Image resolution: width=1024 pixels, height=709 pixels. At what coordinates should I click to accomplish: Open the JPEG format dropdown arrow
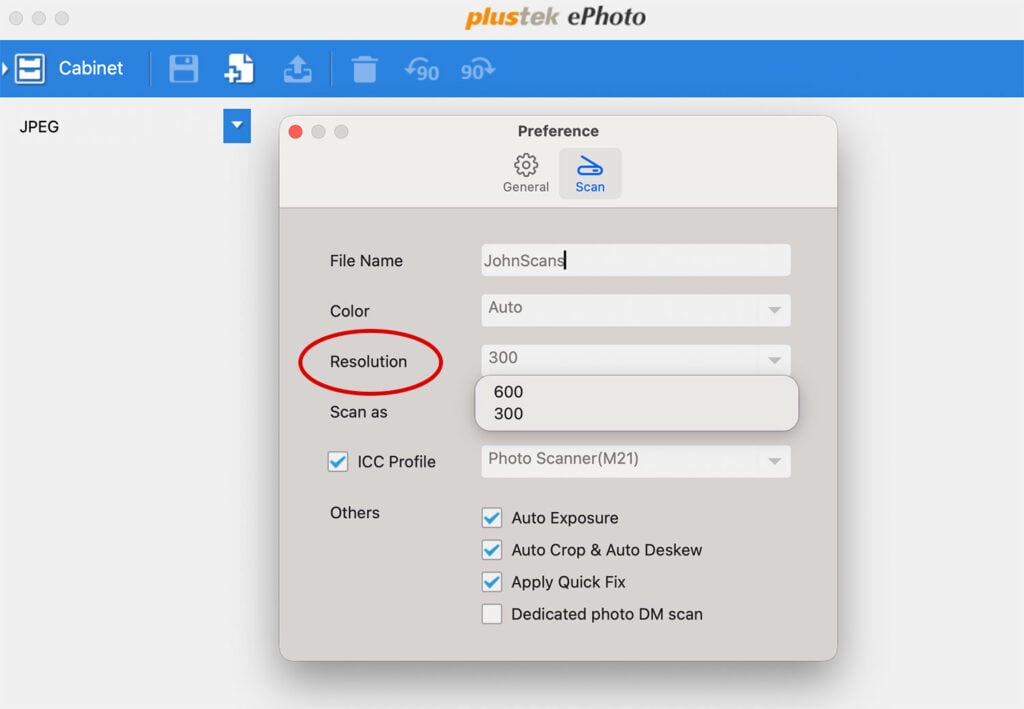click(x=237, y=125)
